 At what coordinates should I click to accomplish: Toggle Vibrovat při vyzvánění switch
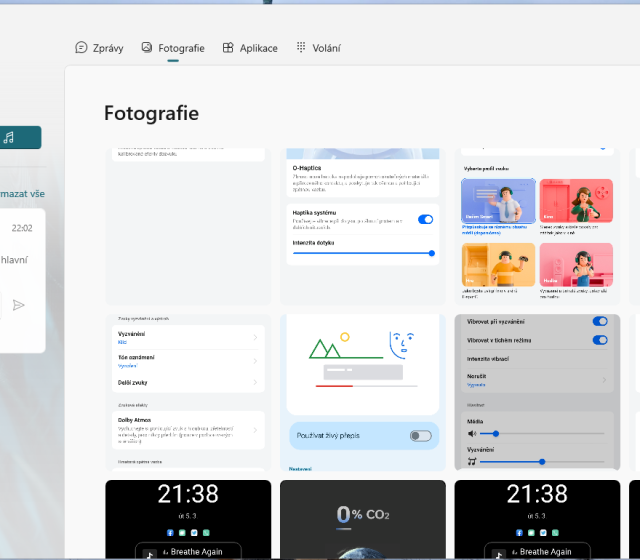coord(600,321)
